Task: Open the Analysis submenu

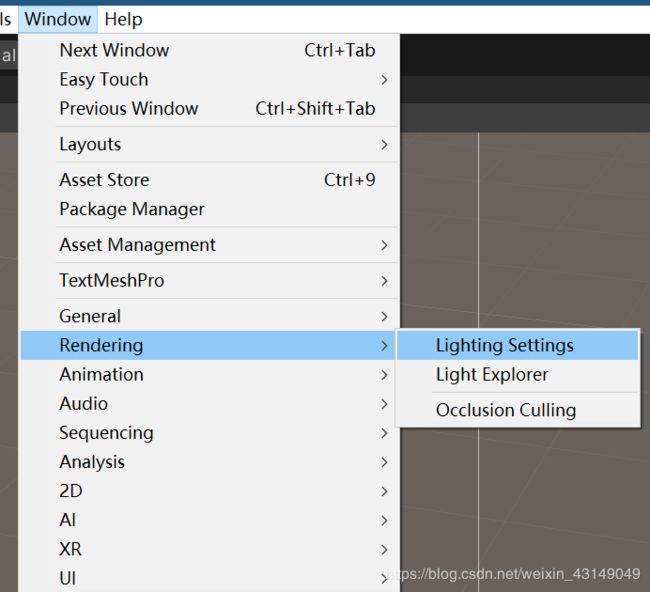Action: click(x=209, y=462)
